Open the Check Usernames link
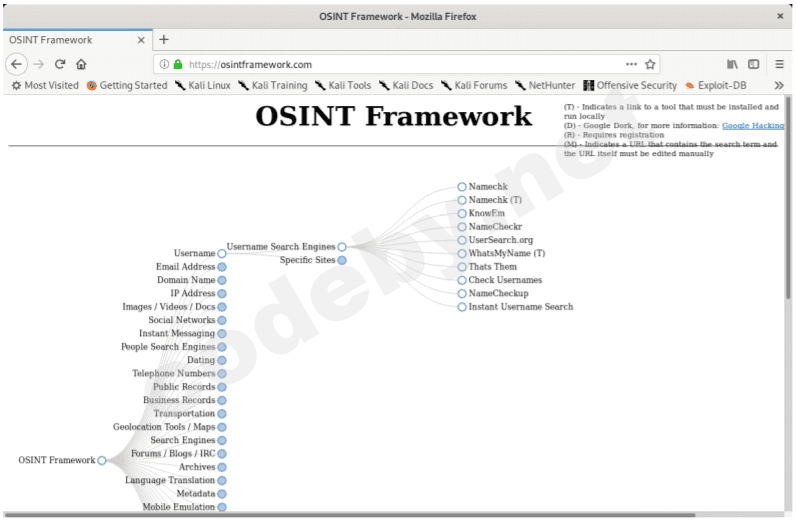Viewport: 796px width, 520px height. pyautogui.click(x=505, y=280)
